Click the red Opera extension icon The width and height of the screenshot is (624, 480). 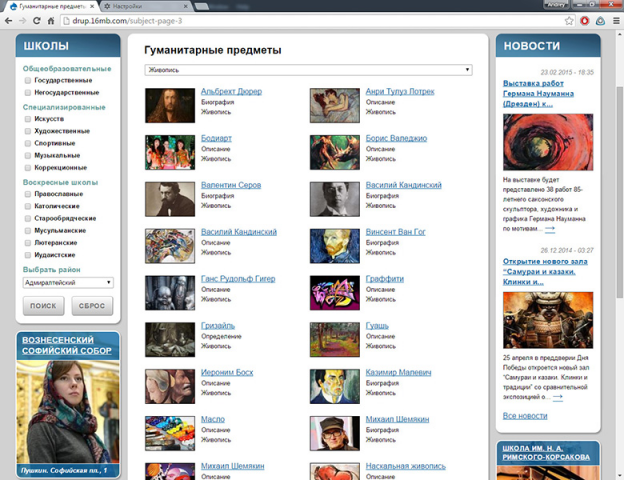tap(584, 21)
